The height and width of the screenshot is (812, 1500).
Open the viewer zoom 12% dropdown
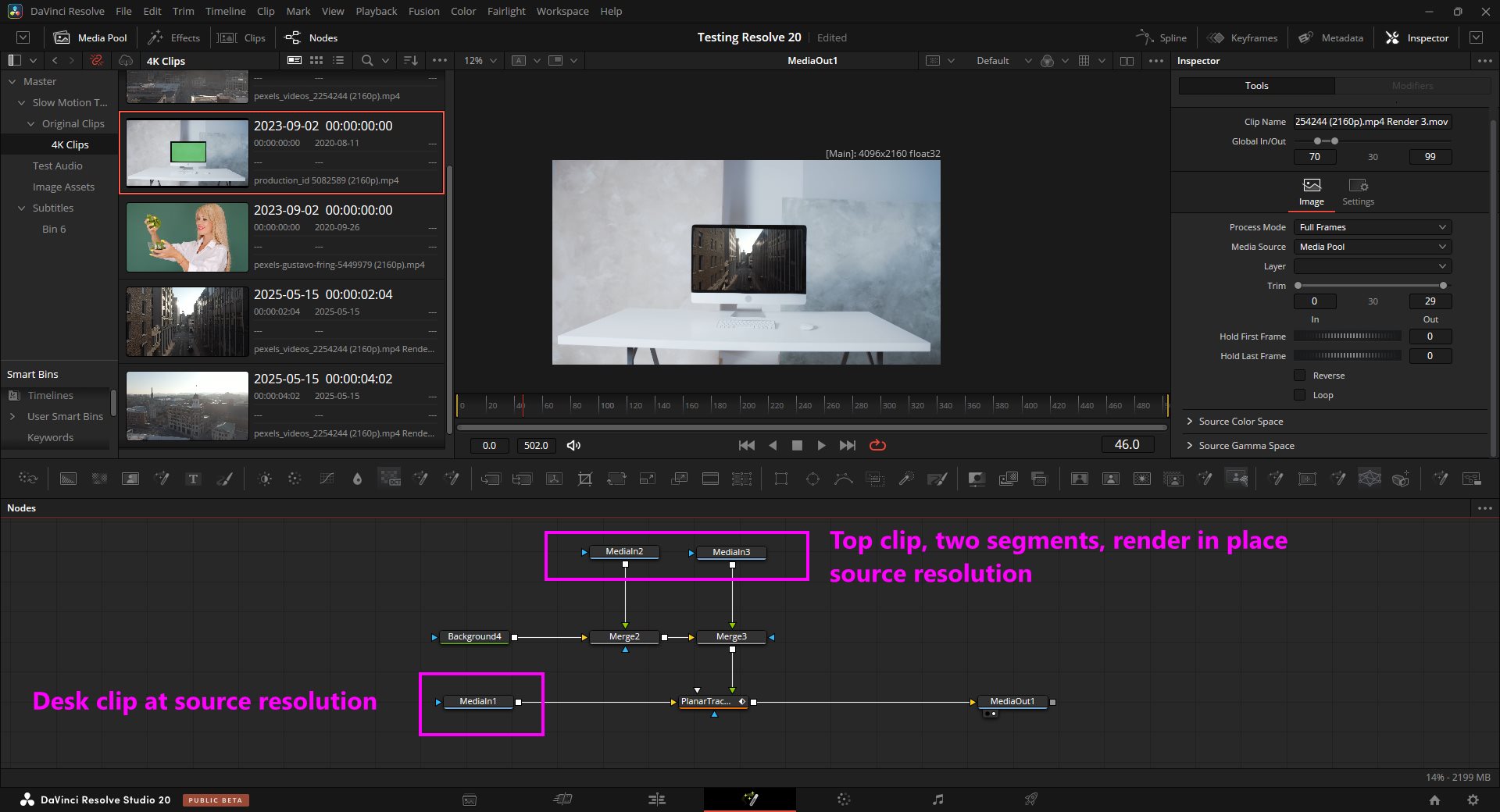(x=480, y=60)
